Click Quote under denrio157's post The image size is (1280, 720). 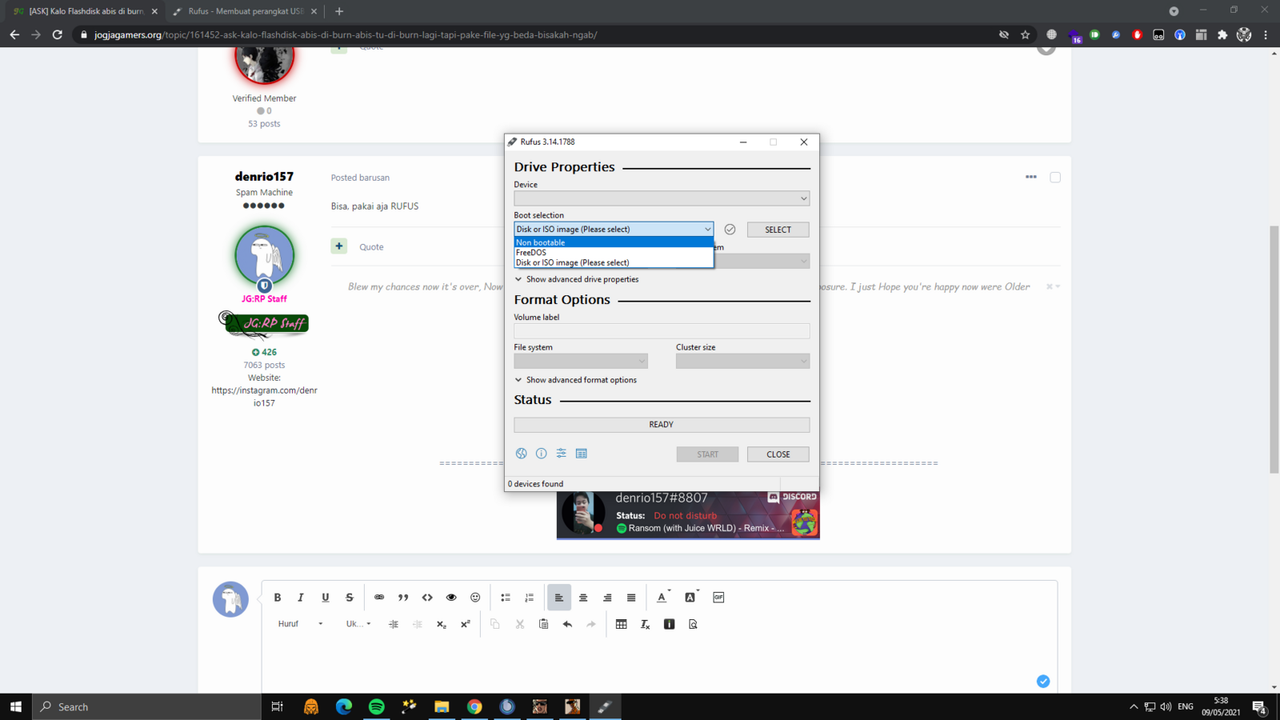(371, 247)
